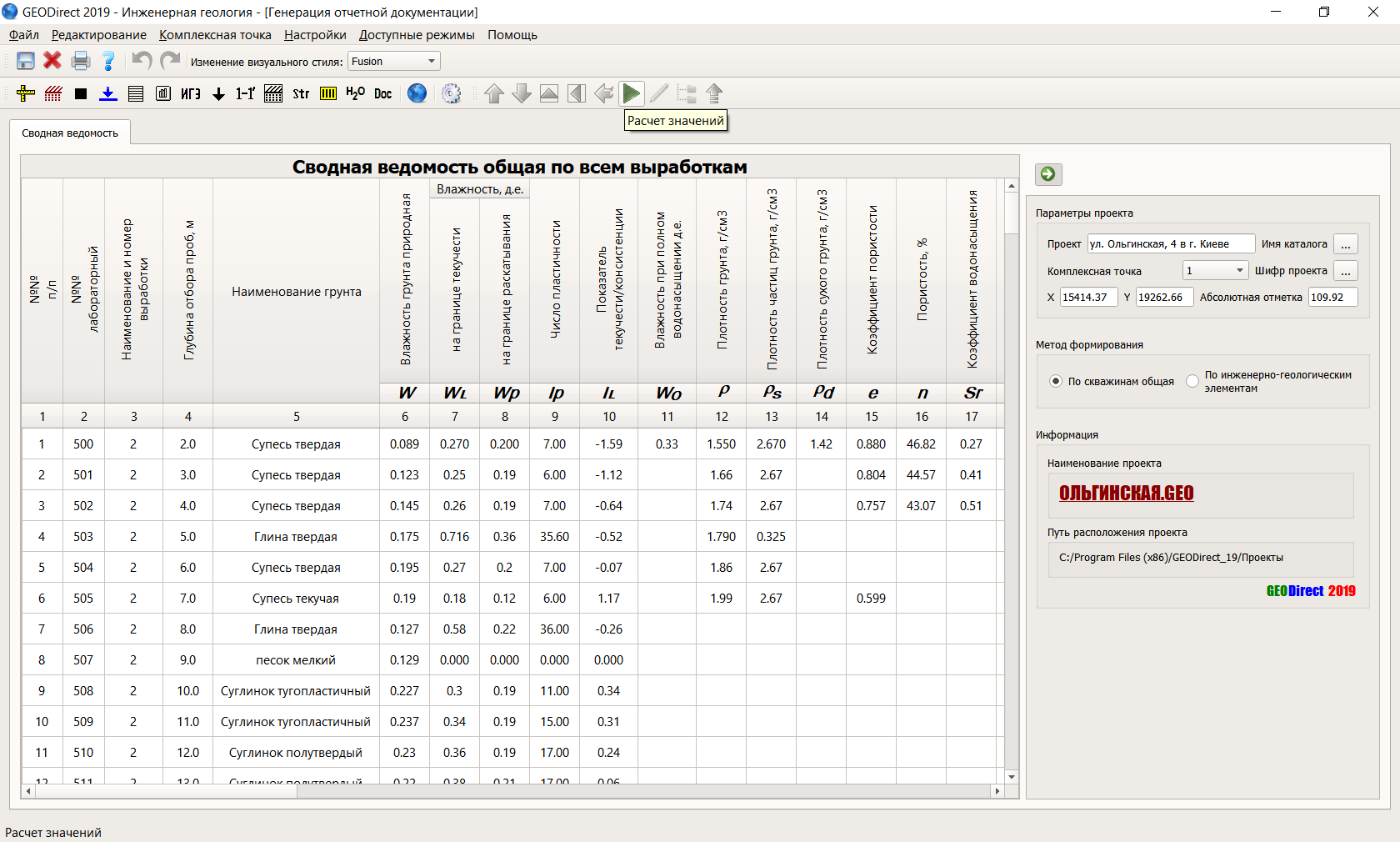Click the green play calculate values icon
This screenshot has width=1400, height=842.
[632, 93]
